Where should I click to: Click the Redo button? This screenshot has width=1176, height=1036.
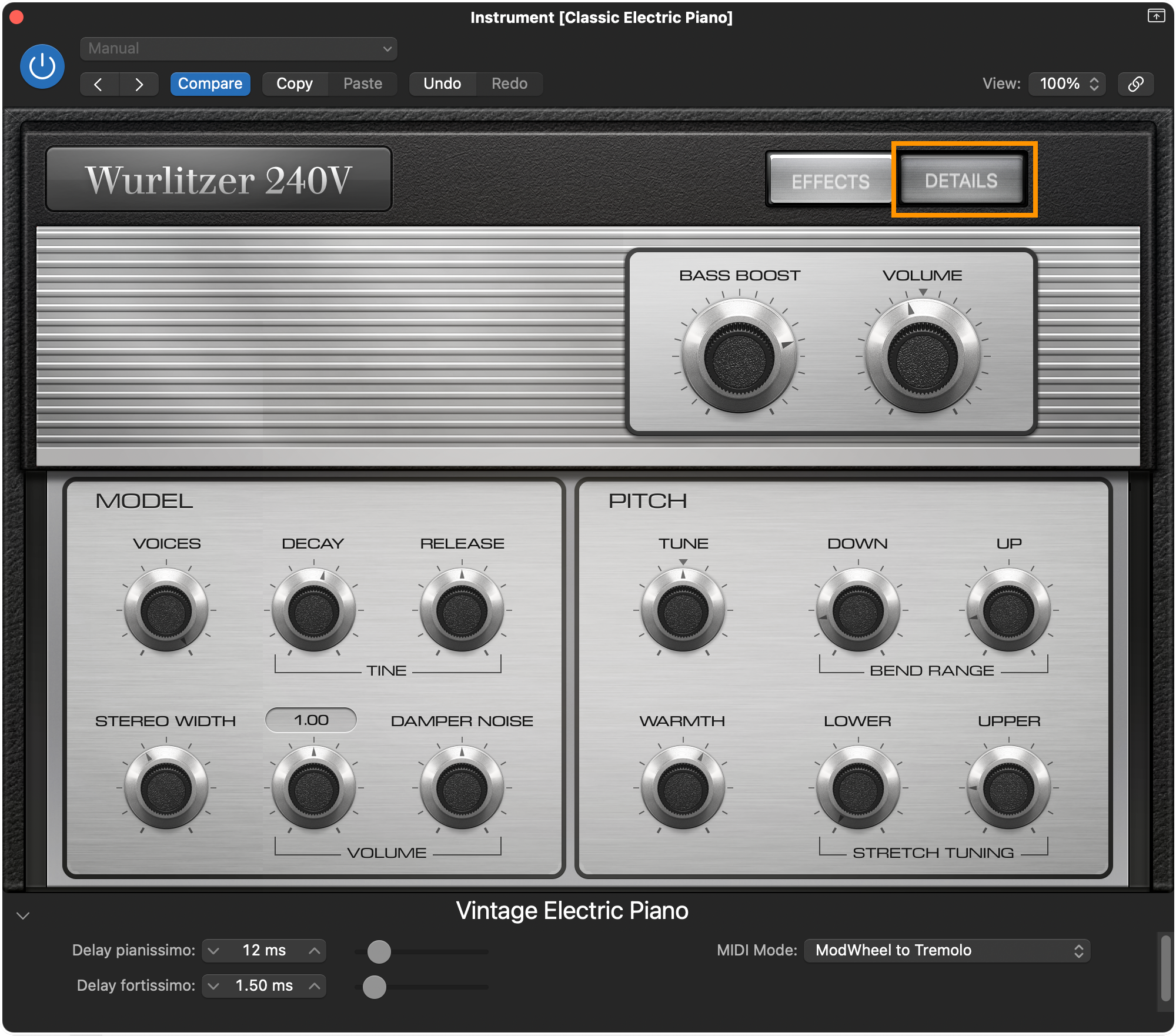tap(509, 84)
